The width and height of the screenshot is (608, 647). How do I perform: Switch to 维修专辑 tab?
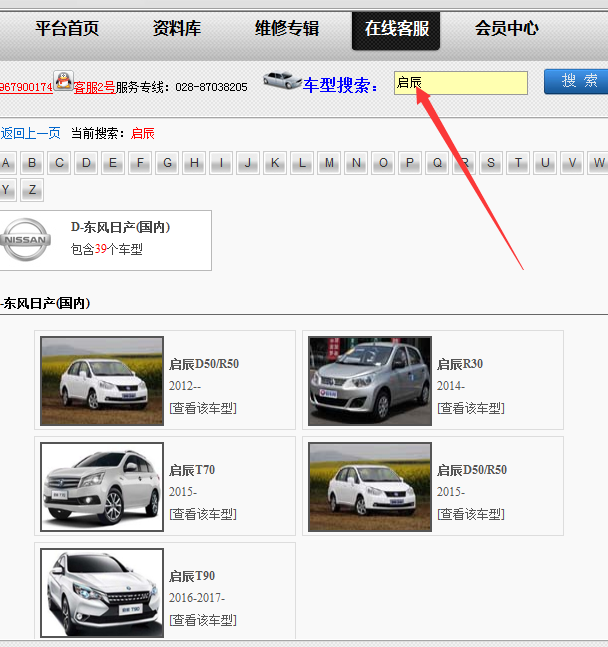tap(287, 29)
